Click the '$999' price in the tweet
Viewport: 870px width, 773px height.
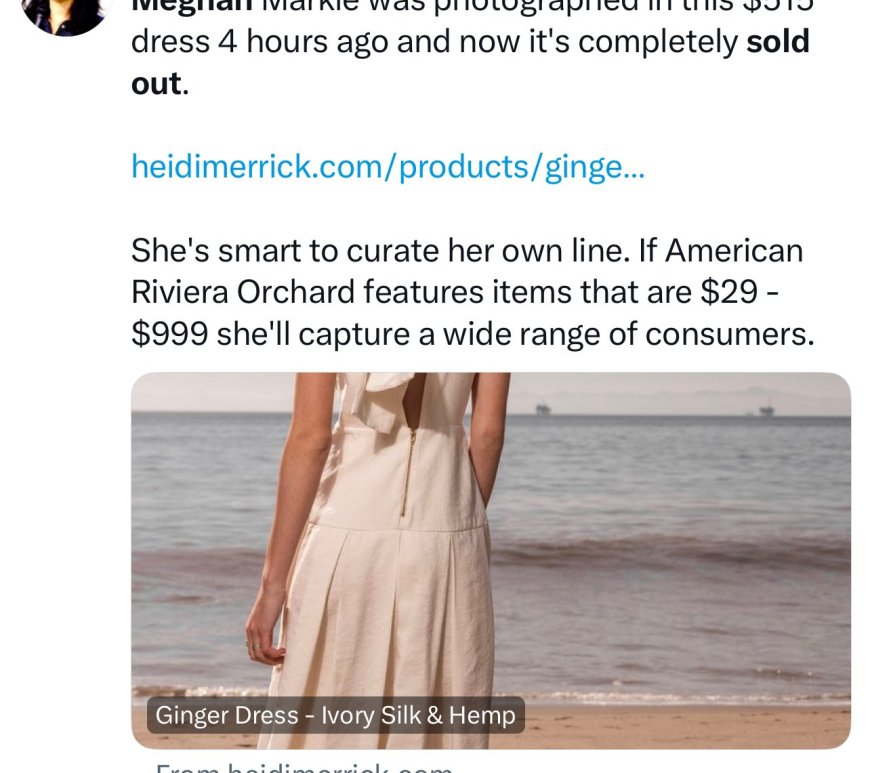click(169, 333)
